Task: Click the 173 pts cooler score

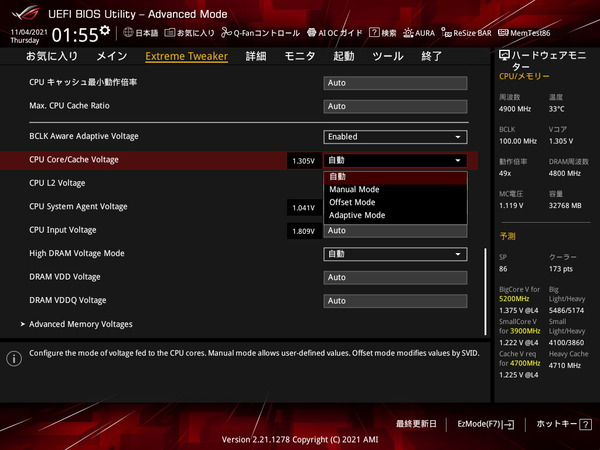Action: click(x=561, y=269)
